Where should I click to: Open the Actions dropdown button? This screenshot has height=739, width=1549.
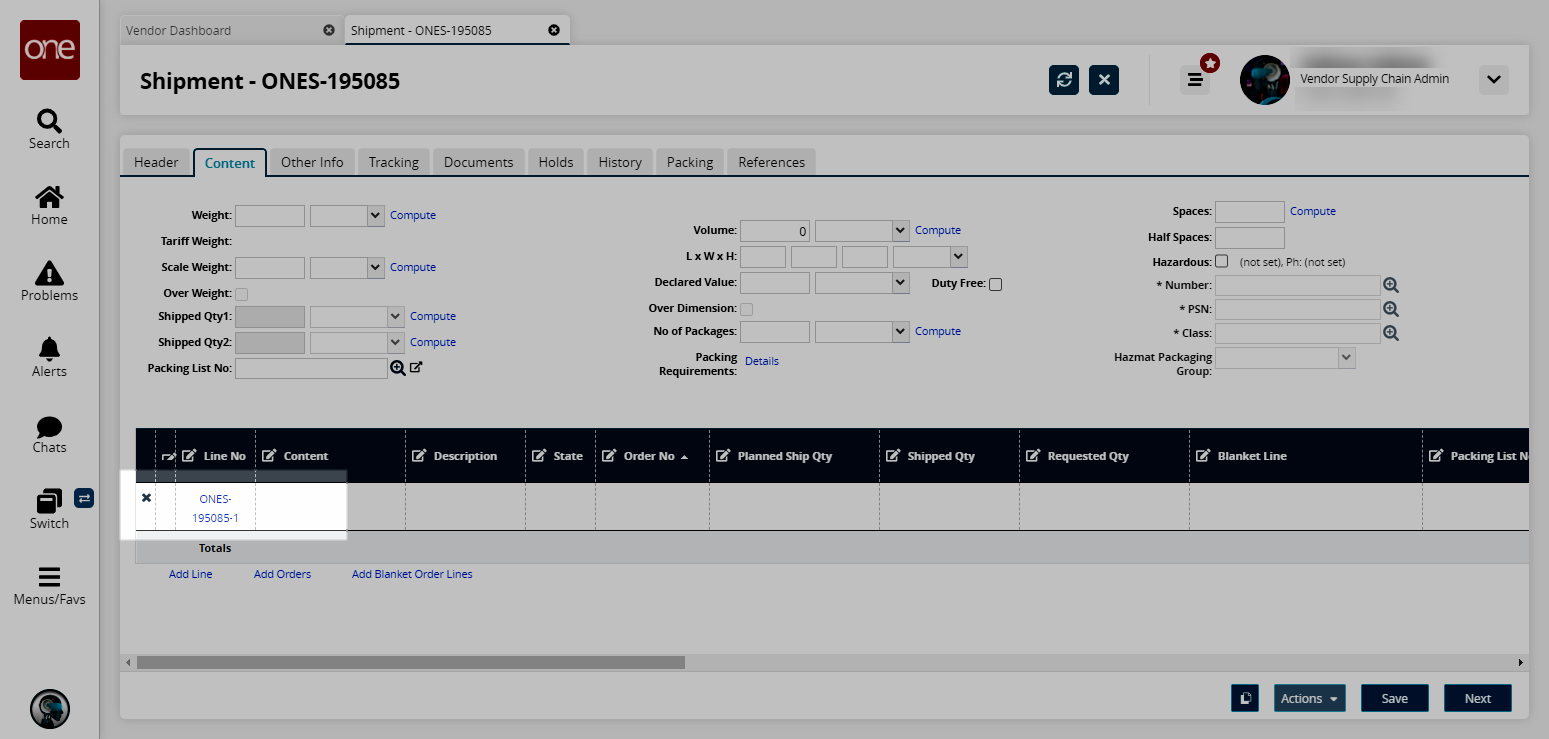click(x=1309, y=698)
